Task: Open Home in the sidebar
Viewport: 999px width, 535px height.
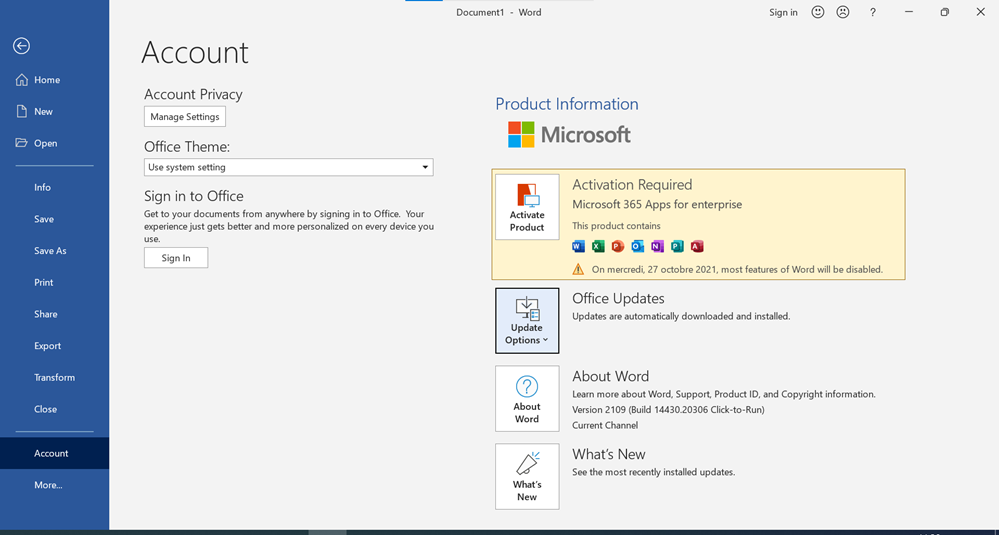Action: [46, 80]
